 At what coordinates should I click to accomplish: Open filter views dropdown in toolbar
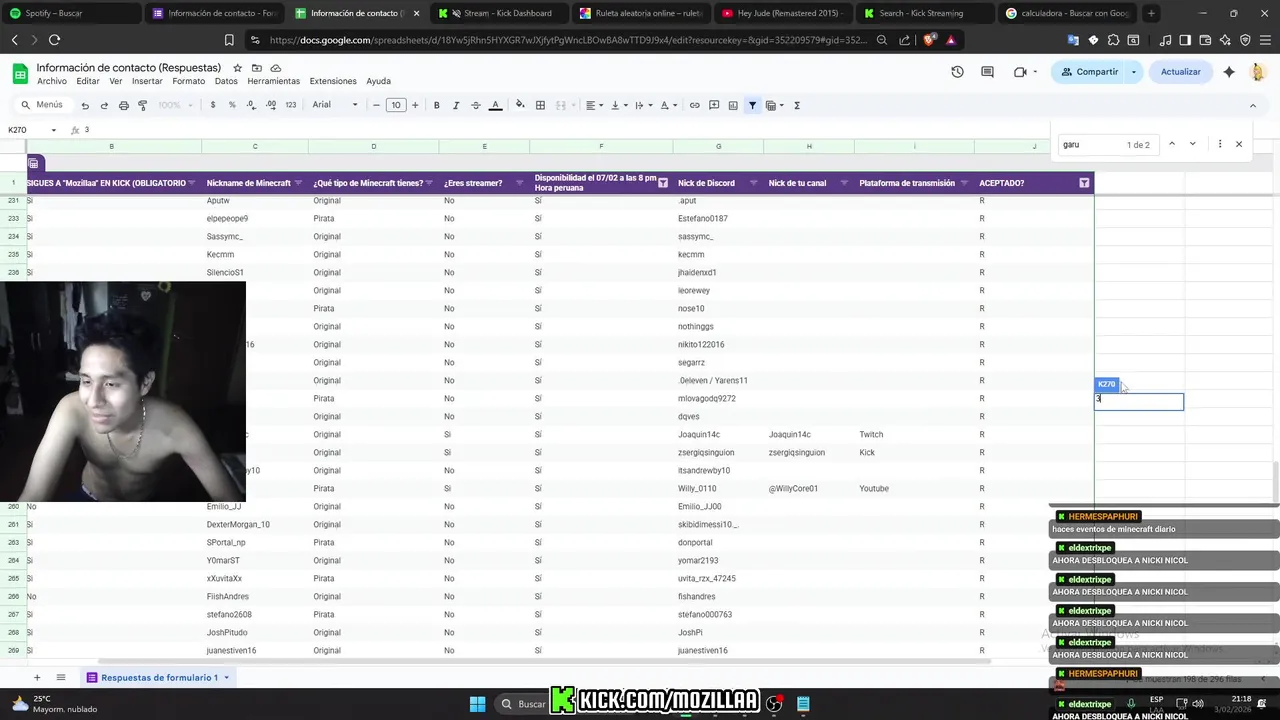pos(774,105)
